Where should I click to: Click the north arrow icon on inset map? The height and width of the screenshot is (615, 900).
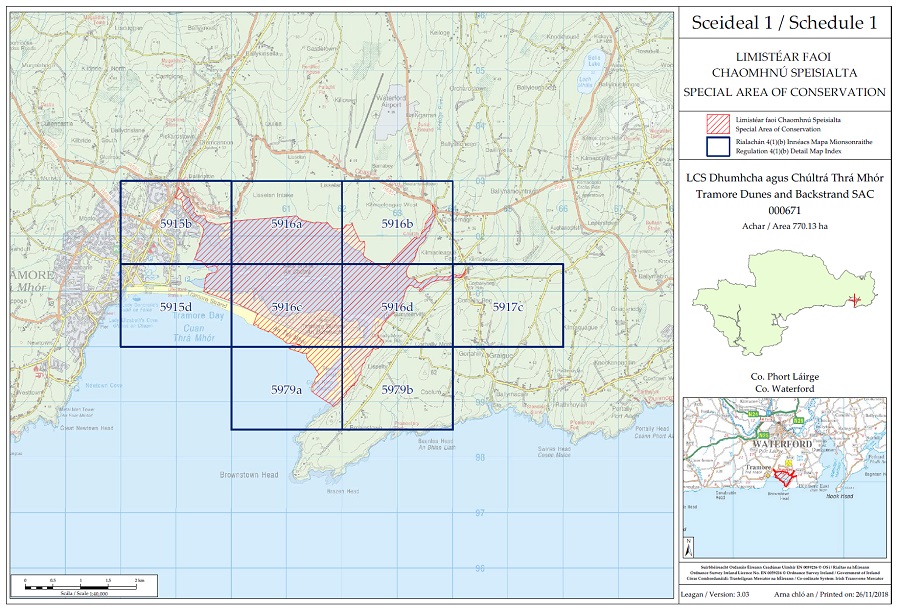point(690,546)
